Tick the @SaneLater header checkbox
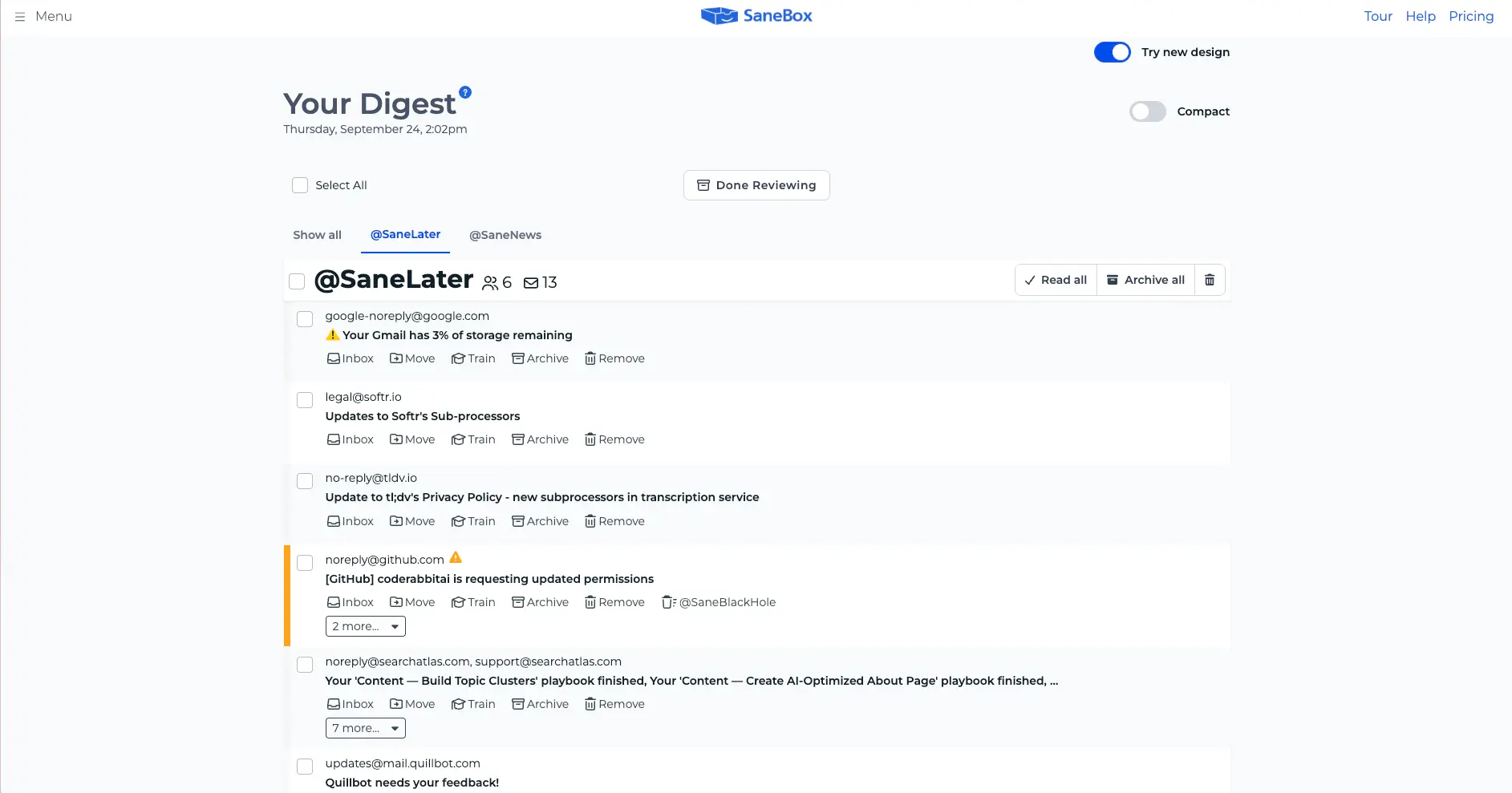This screenshot has height=793, width=1512. coord(297,281)
